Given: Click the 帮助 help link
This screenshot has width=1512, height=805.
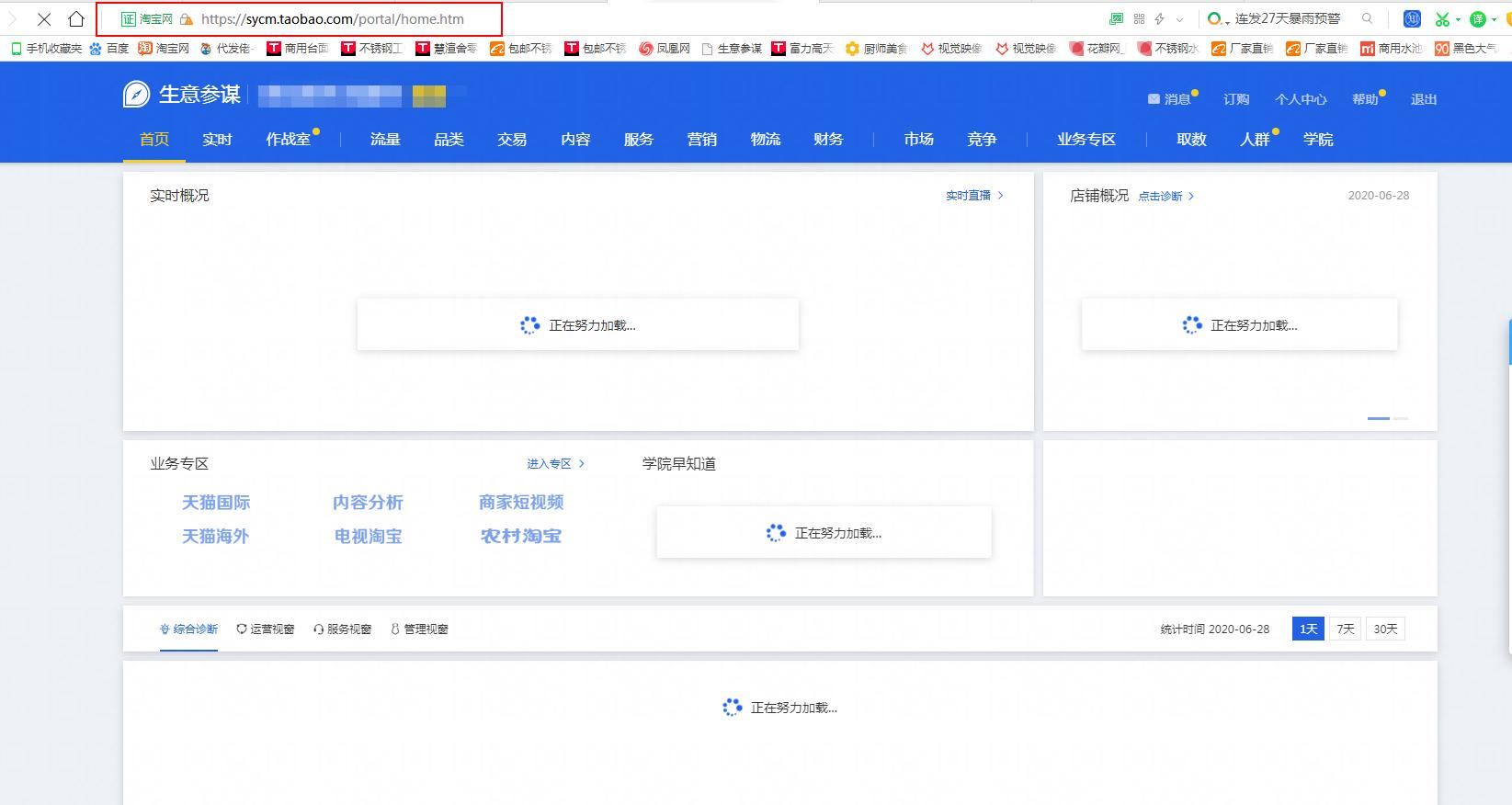Looking at the screenshot, I should tap(1365, 99).
